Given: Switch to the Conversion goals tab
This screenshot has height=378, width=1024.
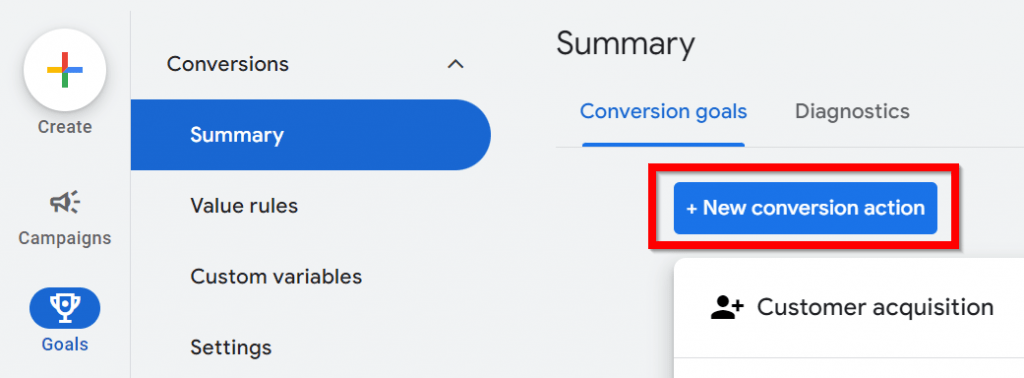Looking at the screenshot, I should pyautogui.click(x=664, y=112).
